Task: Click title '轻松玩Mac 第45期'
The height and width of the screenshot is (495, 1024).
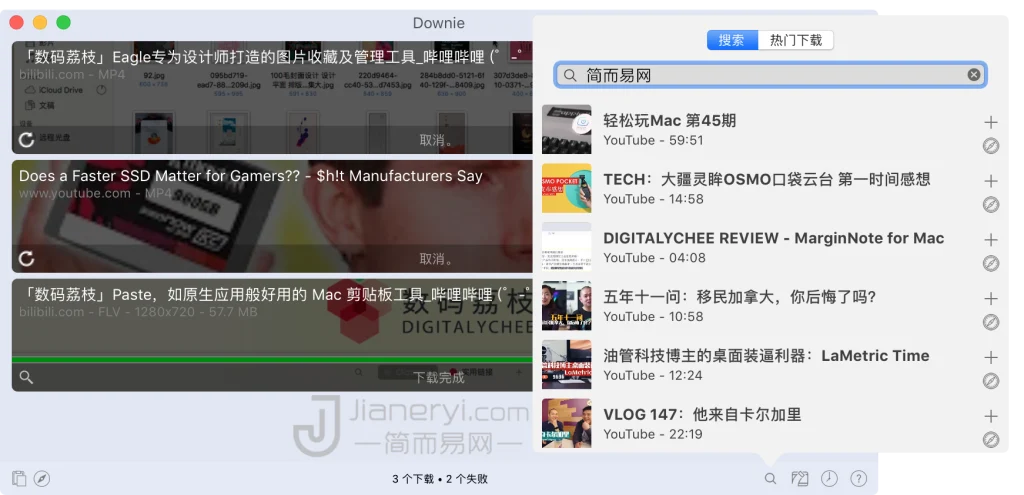Action: coord(669,121)
